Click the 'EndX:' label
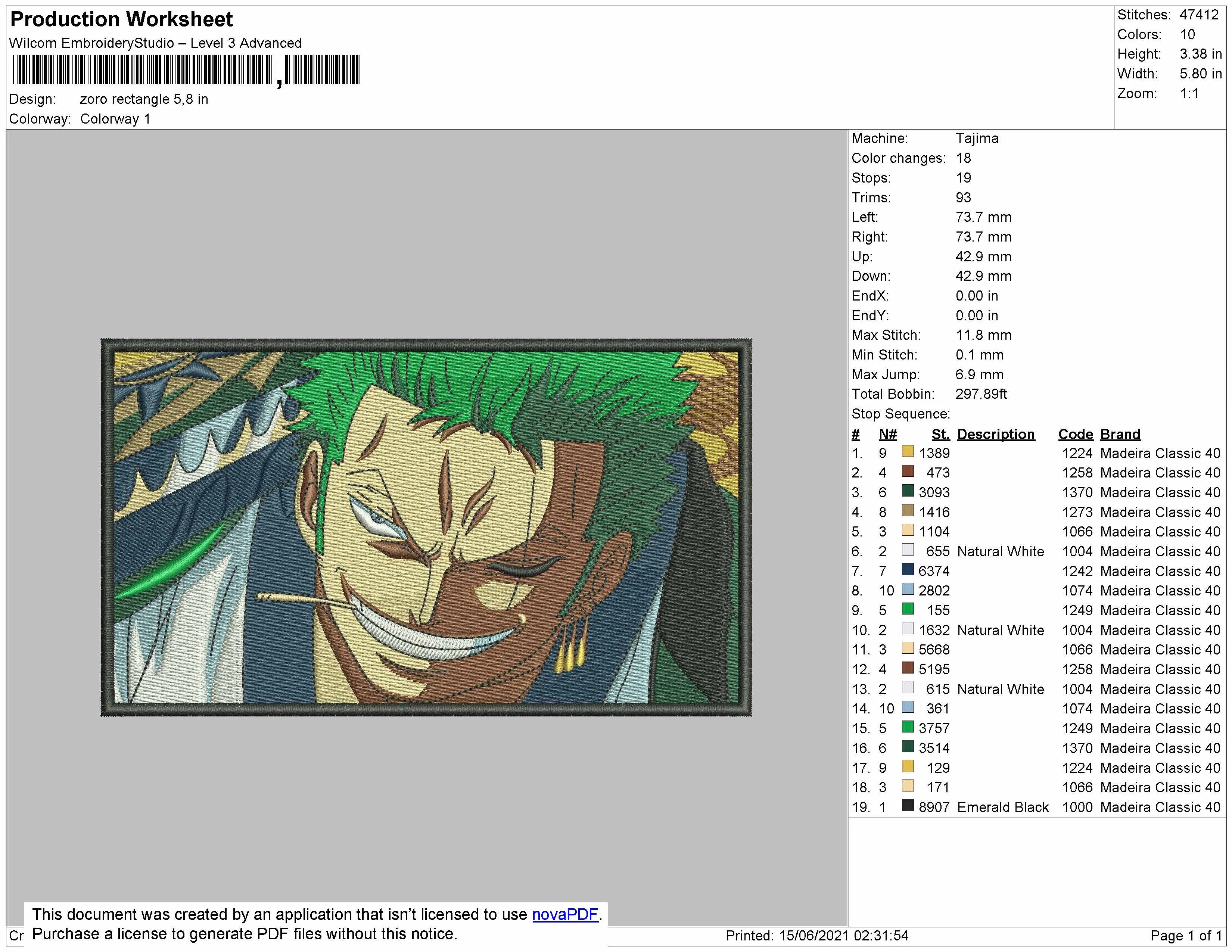 point(870,296)
